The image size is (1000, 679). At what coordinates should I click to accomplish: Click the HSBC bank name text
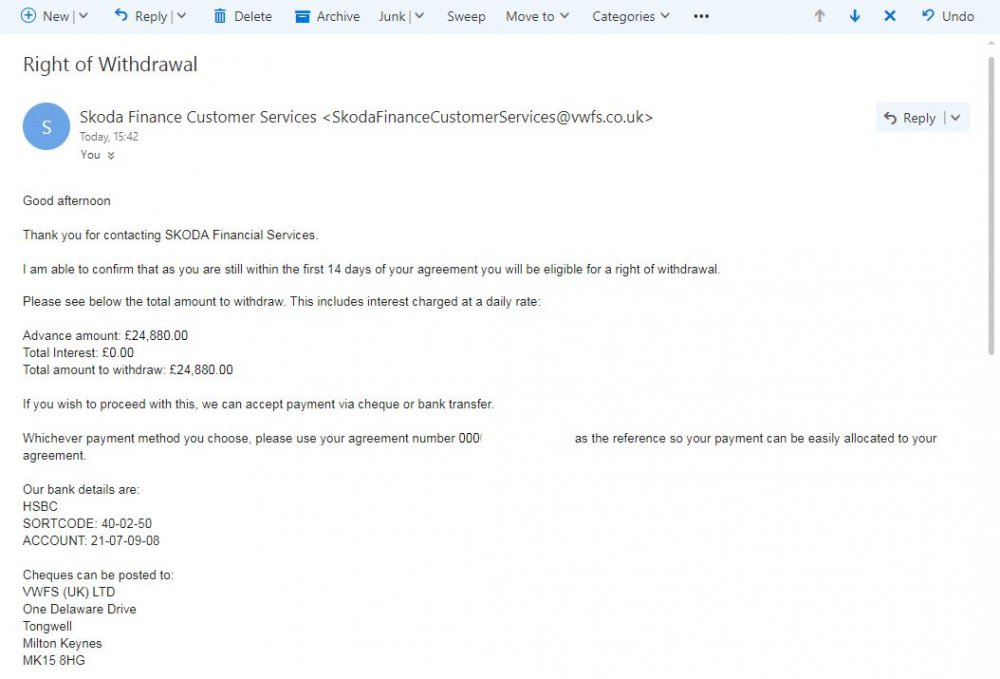pyautogui.click(x=40, y=506)
